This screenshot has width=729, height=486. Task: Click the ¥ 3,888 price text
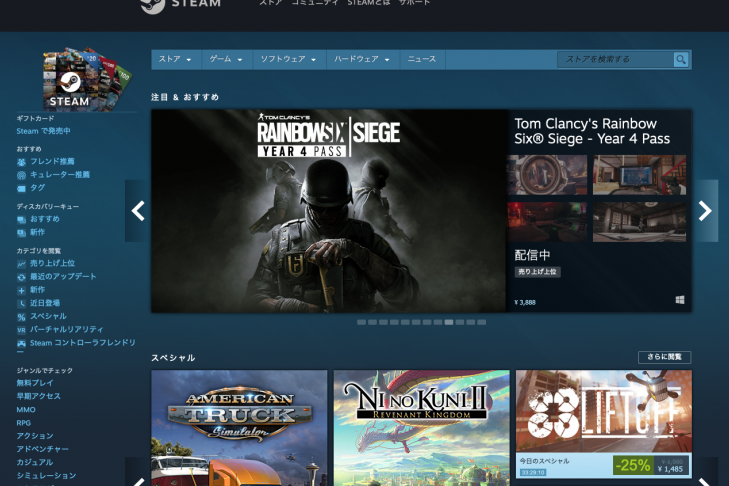point(525,302)
